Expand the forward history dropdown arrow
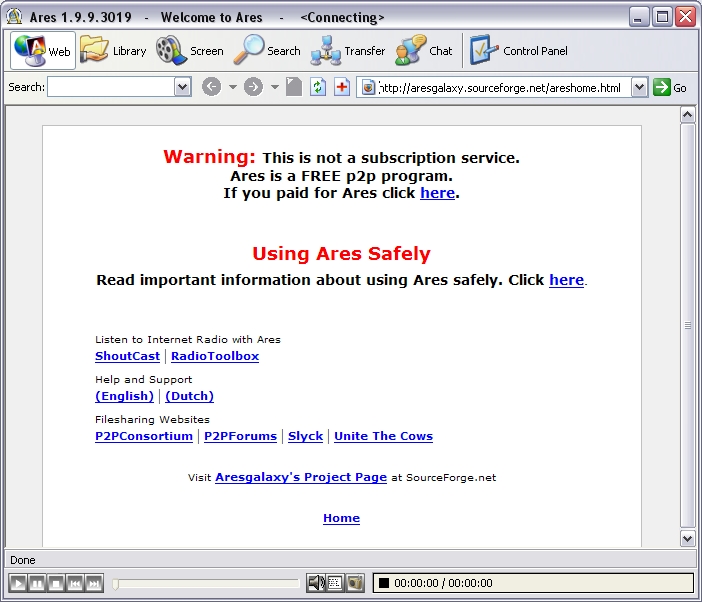Image resolution: width=702 pixels, height=602 pixels. pyautogui.click(x=275, y=87)
